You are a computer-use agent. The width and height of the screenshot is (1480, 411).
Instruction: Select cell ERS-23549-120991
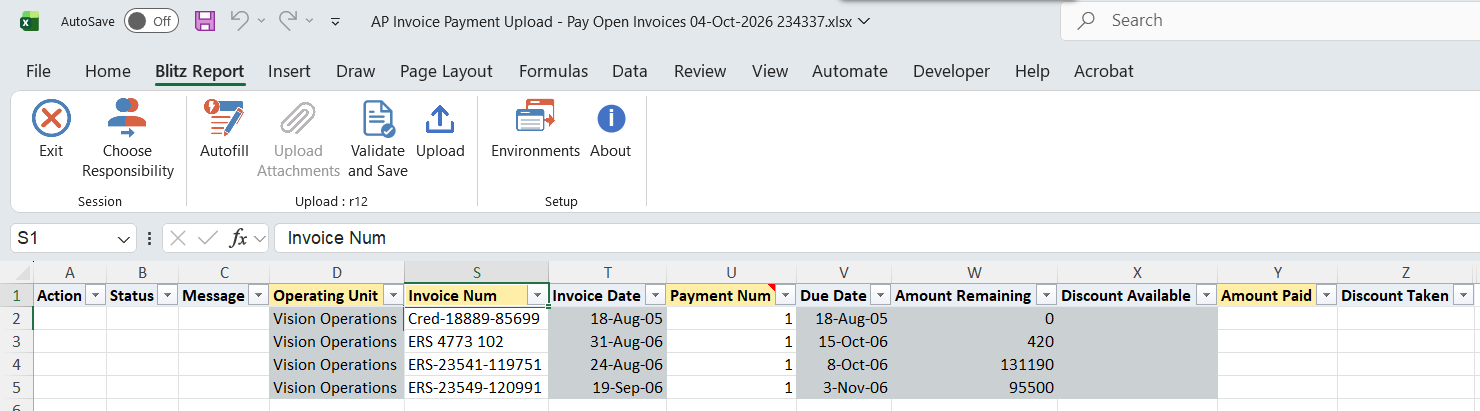tap(476, 388)
